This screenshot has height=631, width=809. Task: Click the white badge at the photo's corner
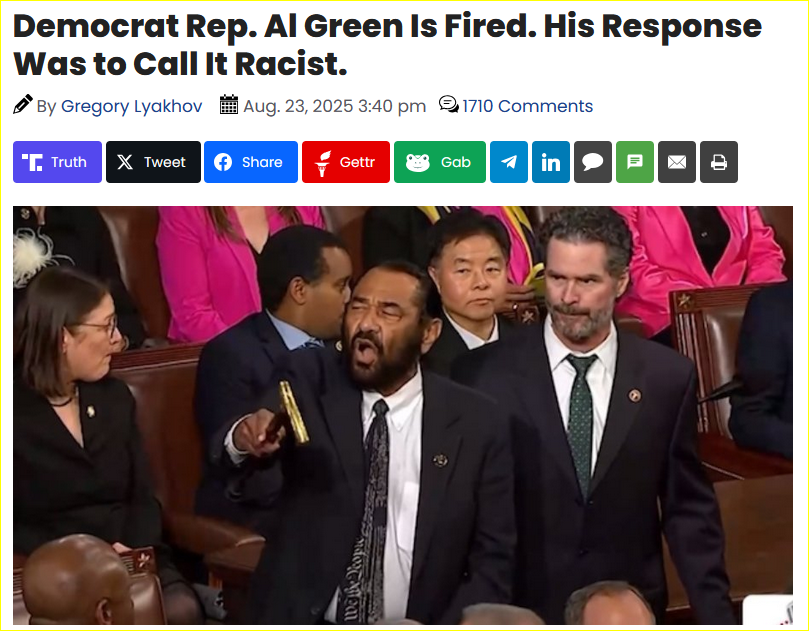tap(768, 610)
